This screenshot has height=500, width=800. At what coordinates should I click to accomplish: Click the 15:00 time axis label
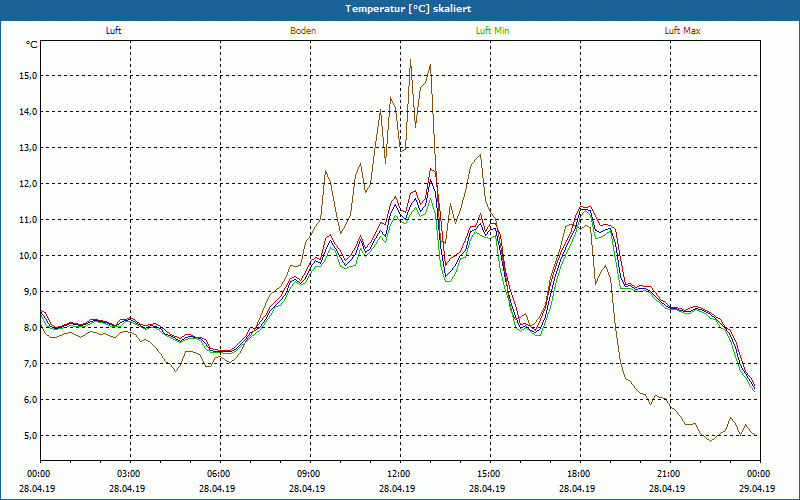click(x=488, y=474)
